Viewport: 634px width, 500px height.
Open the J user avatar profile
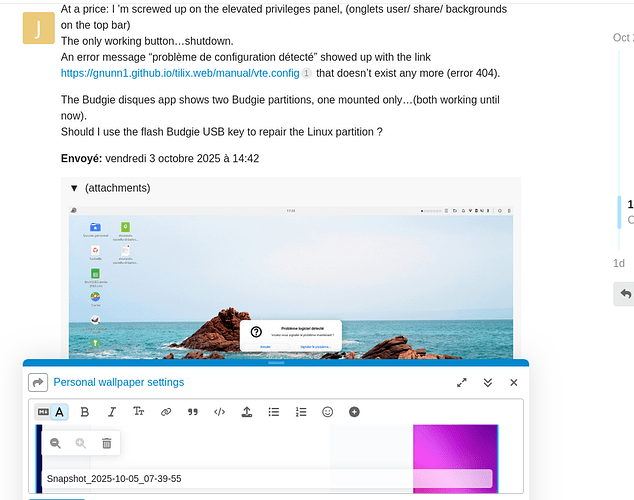(x=38, y=28)
